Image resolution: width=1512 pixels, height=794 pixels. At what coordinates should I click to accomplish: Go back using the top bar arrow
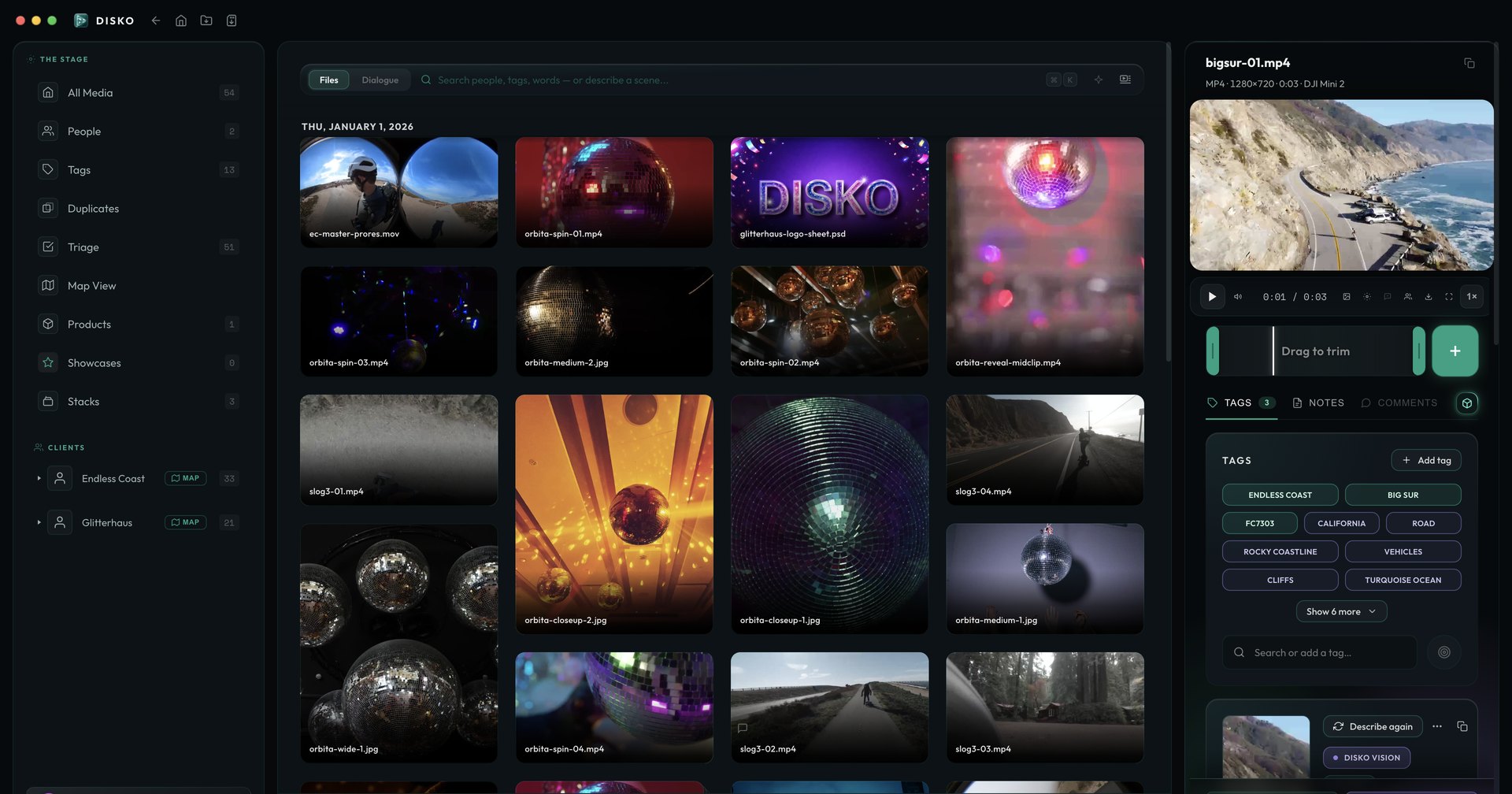[x=156, y=20]
